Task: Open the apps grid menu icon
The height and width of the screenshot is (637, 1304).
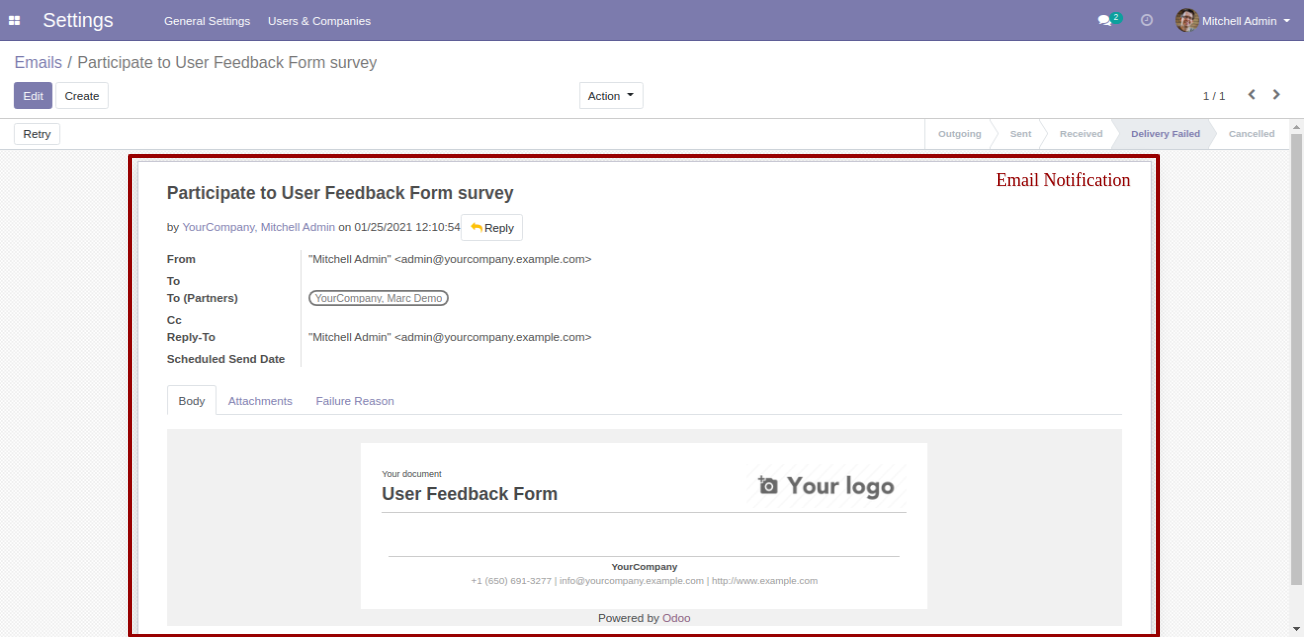Action: coord(14,20)
